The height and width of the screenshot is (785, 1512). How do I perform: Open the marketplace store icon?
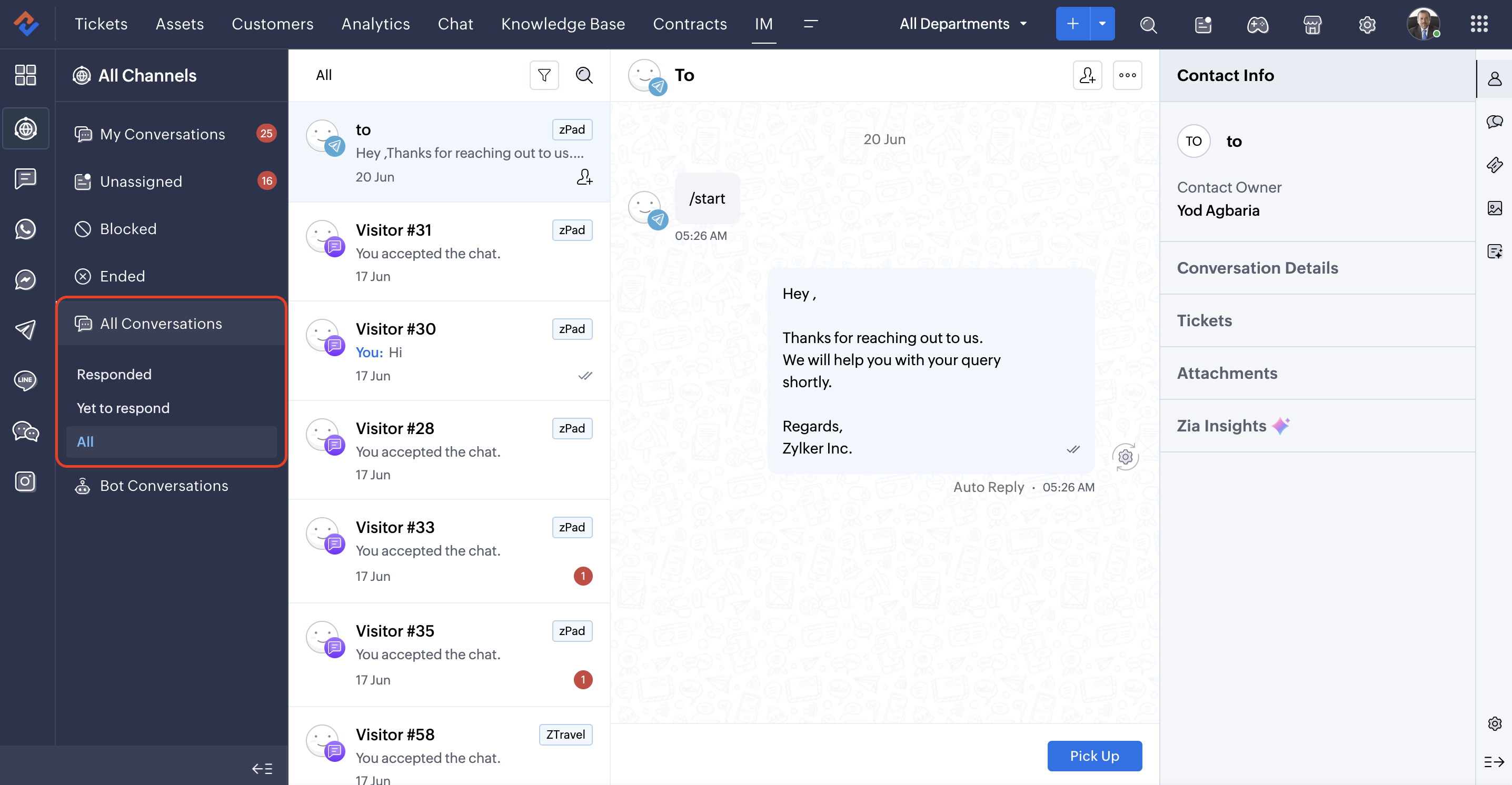[1312, 25]
